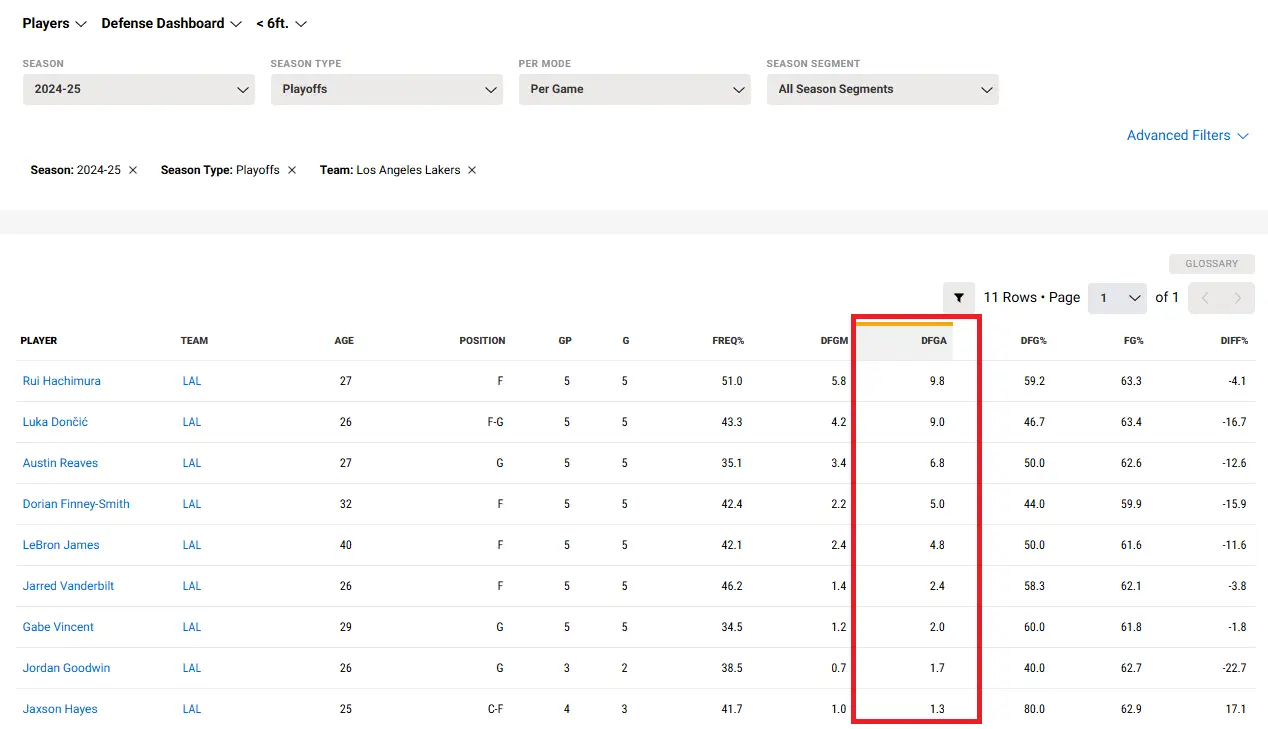The image size is (1268, 729).
Task: Open the Defense Dashboard menu
Action: (172, 23)
